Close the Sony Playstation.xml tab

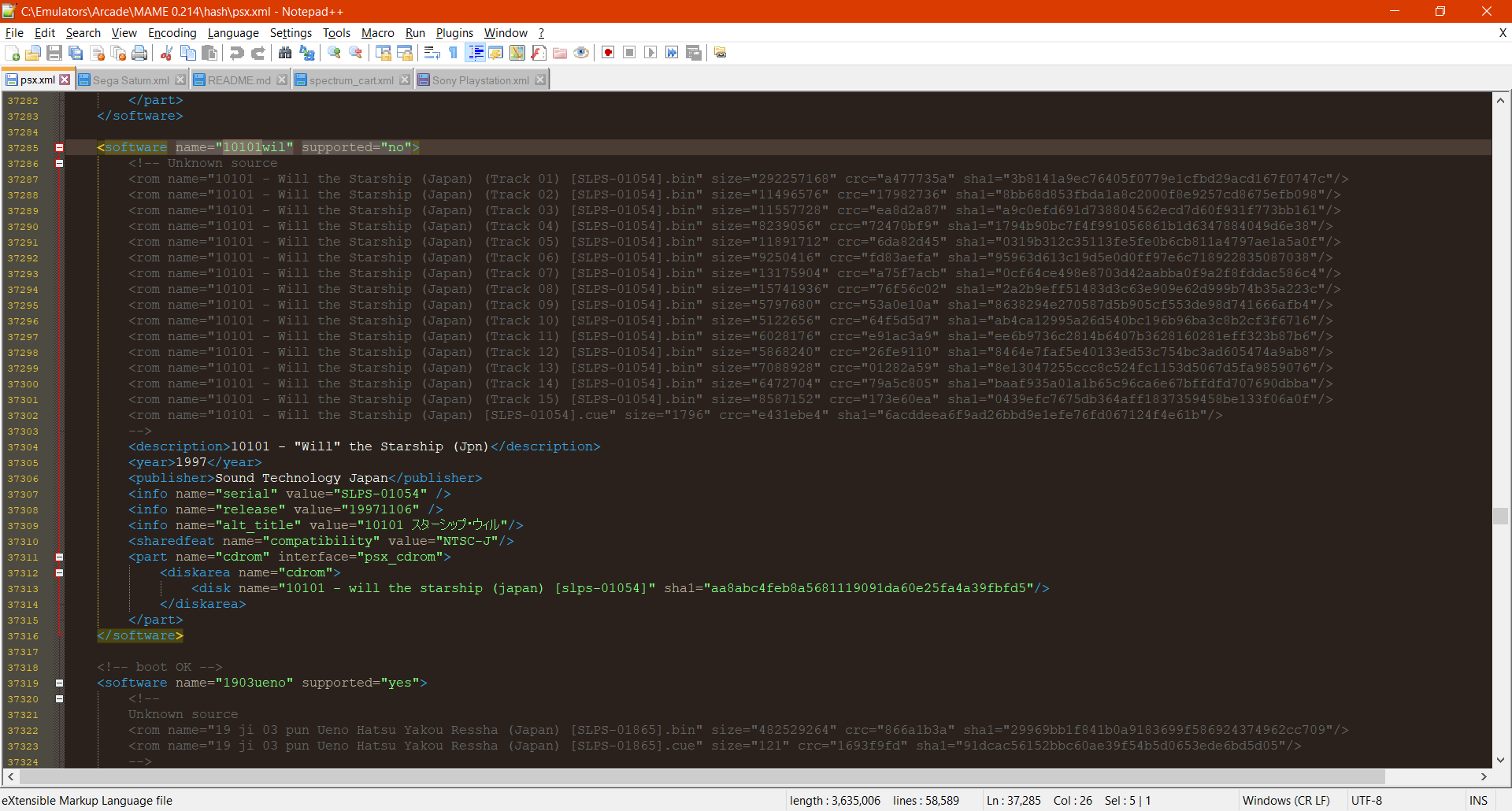coord(539,80)
